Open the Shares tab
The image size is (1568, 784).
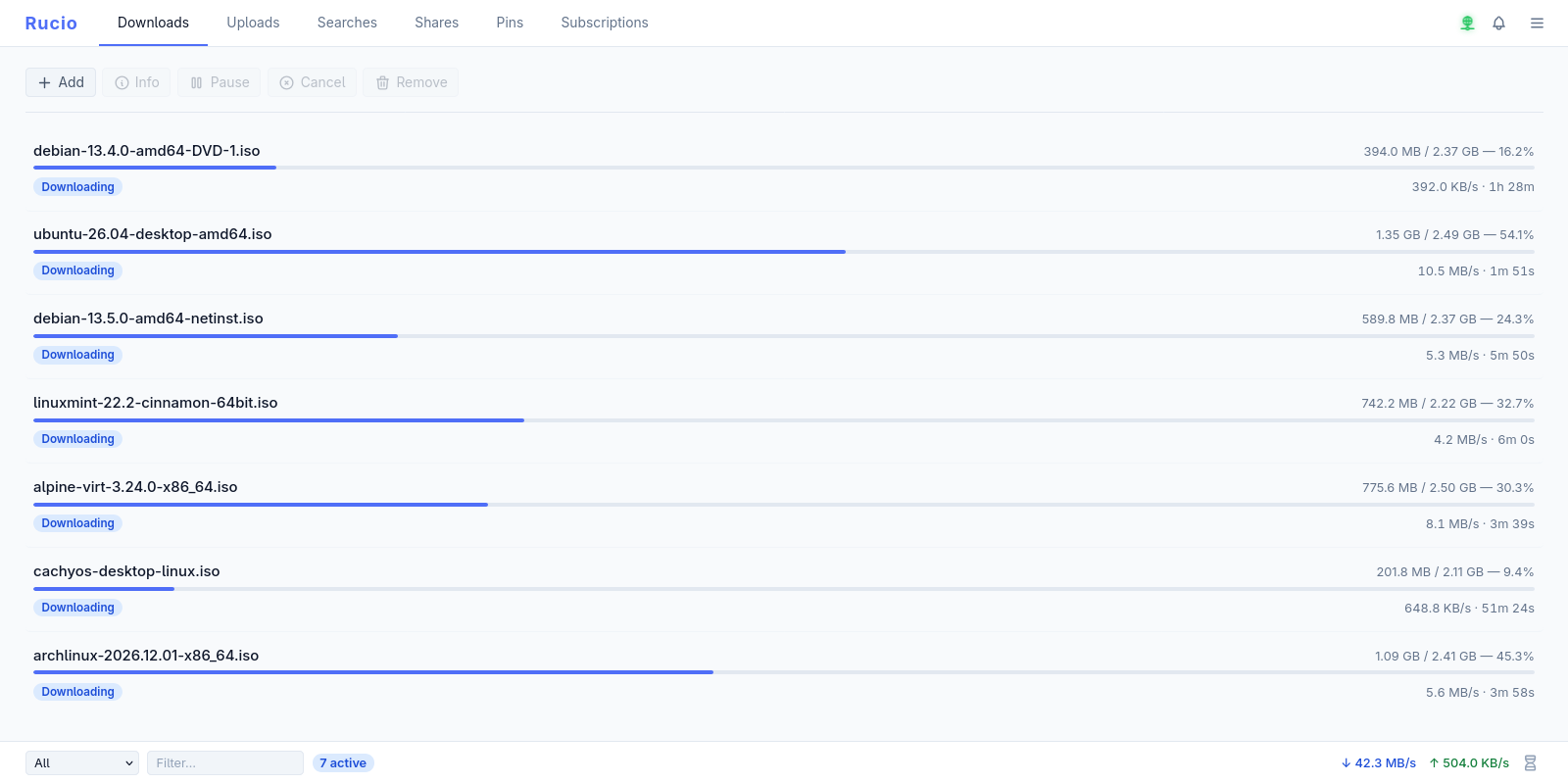click(436, 23)
